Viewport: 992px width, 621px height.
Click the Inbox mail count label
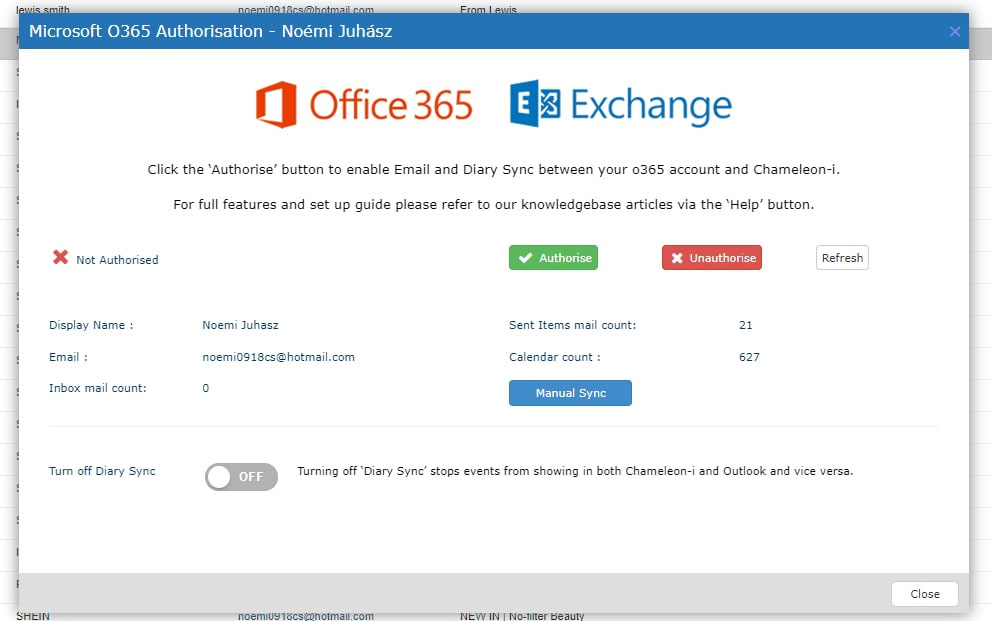tap(97, 388)
